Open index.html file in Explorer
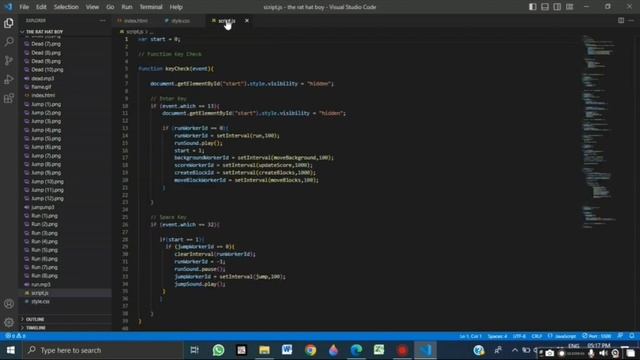 (x=43, y=96)
